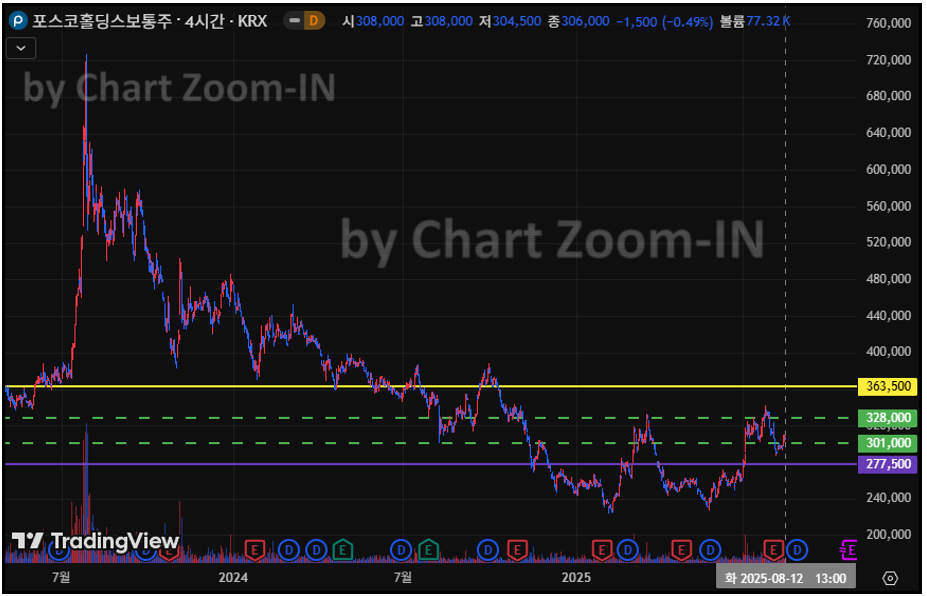Click the 2024 time axis label
Image resolution: width=927 pixels, height=596 pixels.
pos(233,578)
